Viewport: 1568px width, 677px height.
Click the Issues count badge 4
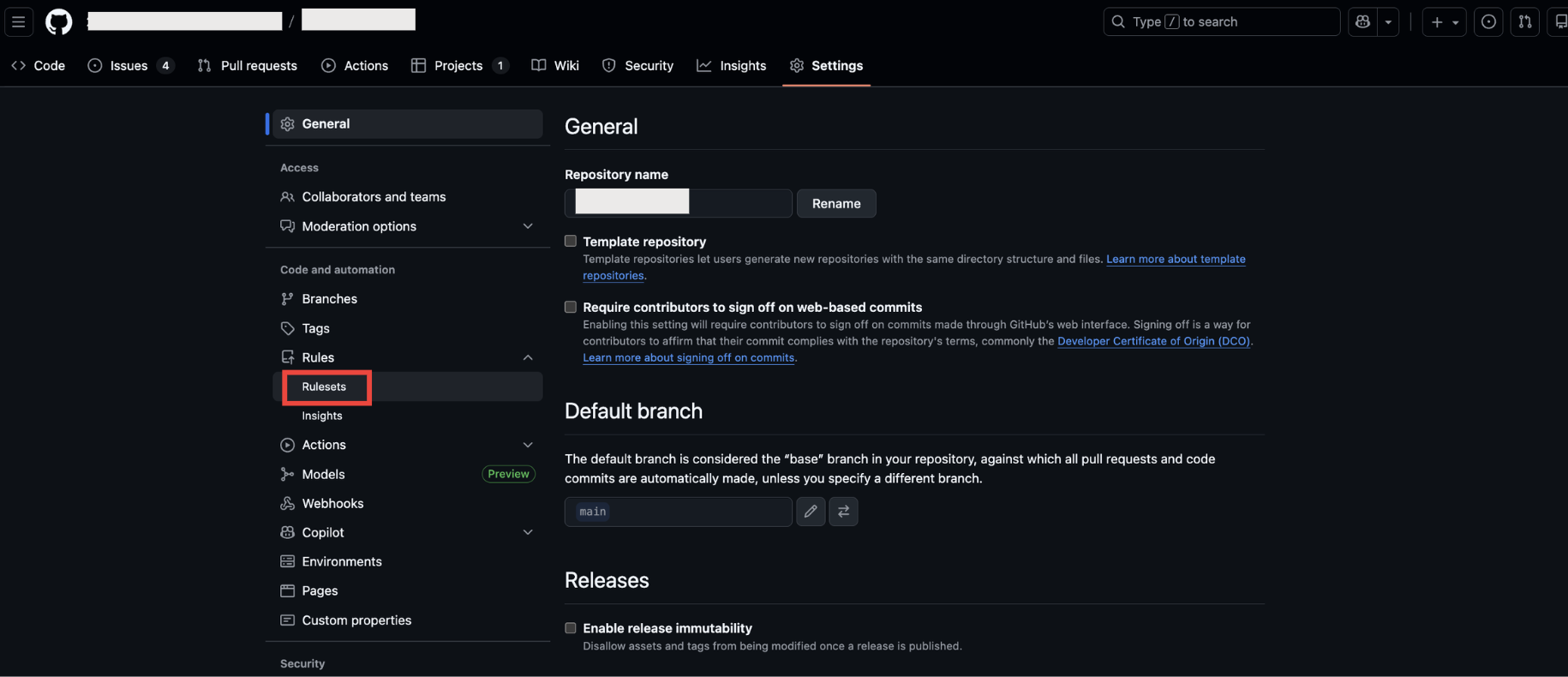point(165,65)
